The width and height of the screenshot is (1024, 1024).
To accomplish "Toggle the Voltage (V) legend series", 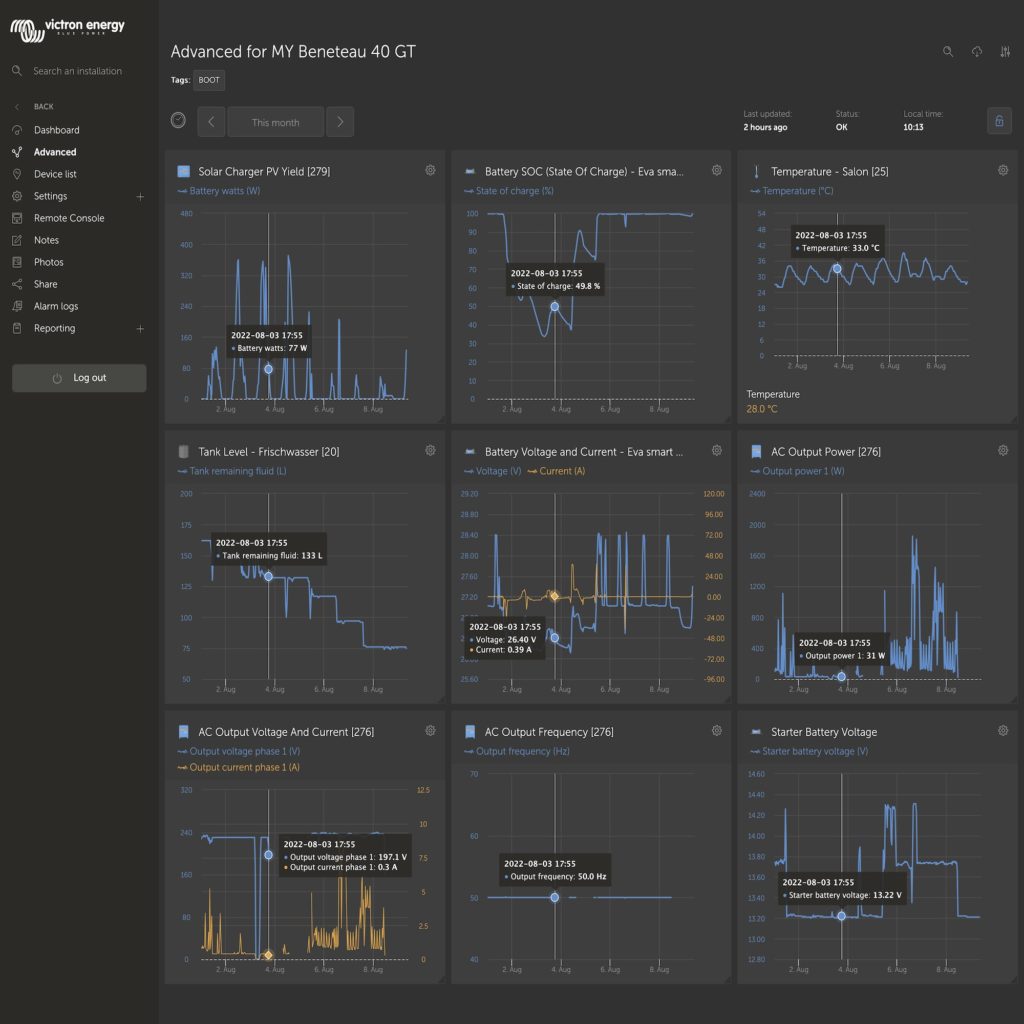I will [x=492, y=471].
